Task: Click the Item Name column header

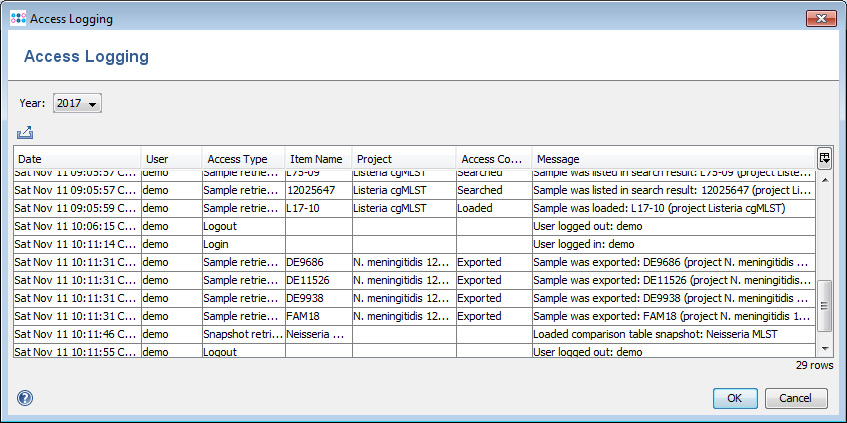Action: click(316, 159)
